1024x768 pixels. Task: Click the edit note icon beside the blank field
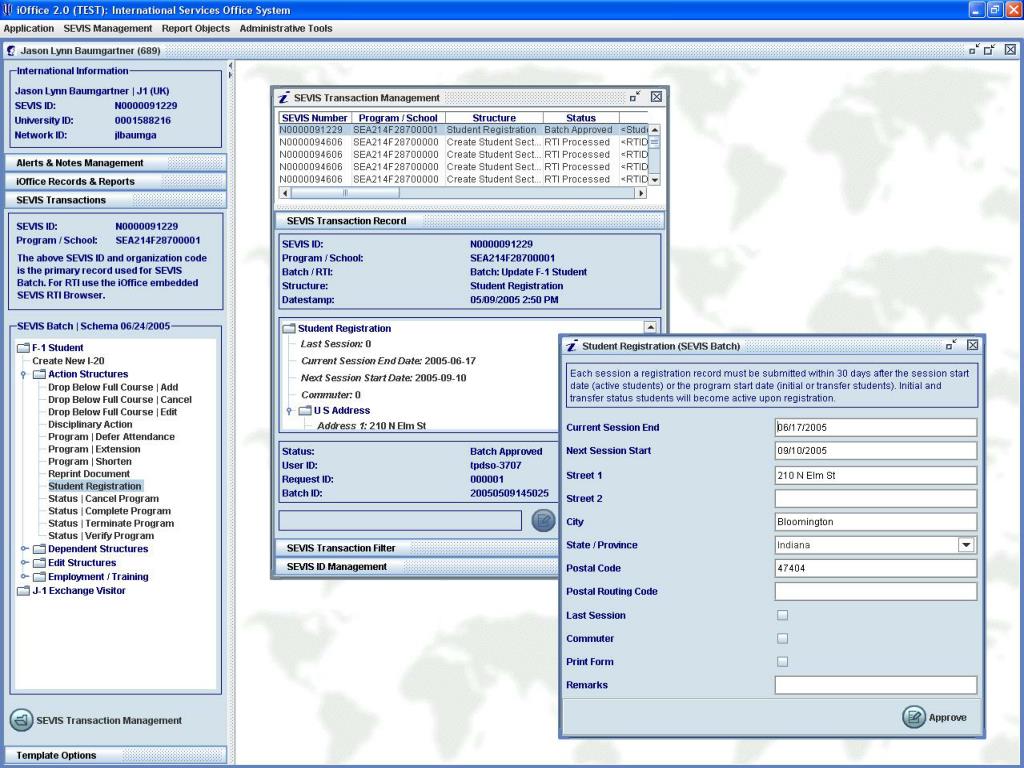coord(543,520)
